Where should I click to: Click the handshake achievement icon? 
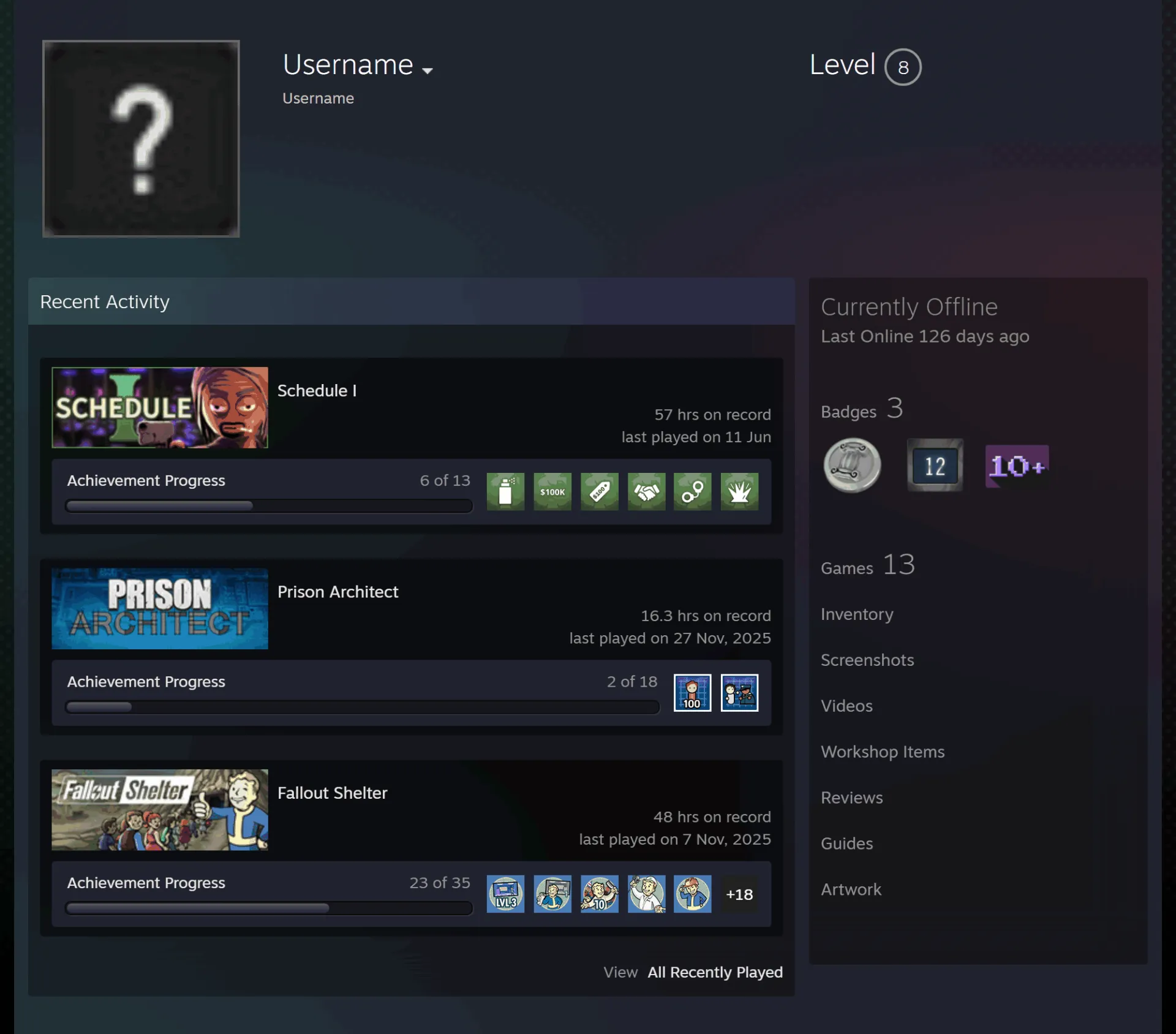646,491
